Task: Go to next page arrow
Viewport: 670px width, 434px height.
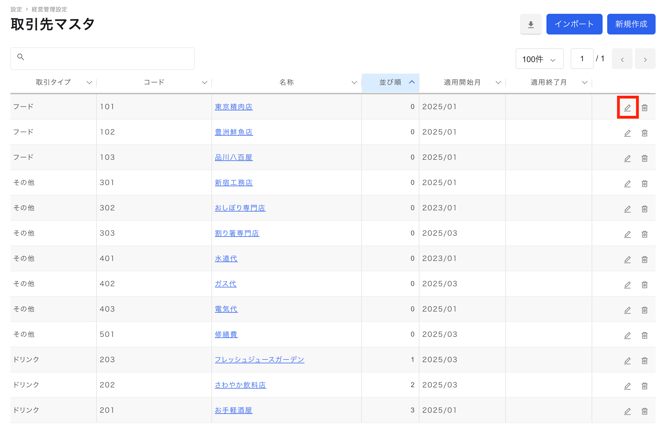Action: [x=645, y=59]
